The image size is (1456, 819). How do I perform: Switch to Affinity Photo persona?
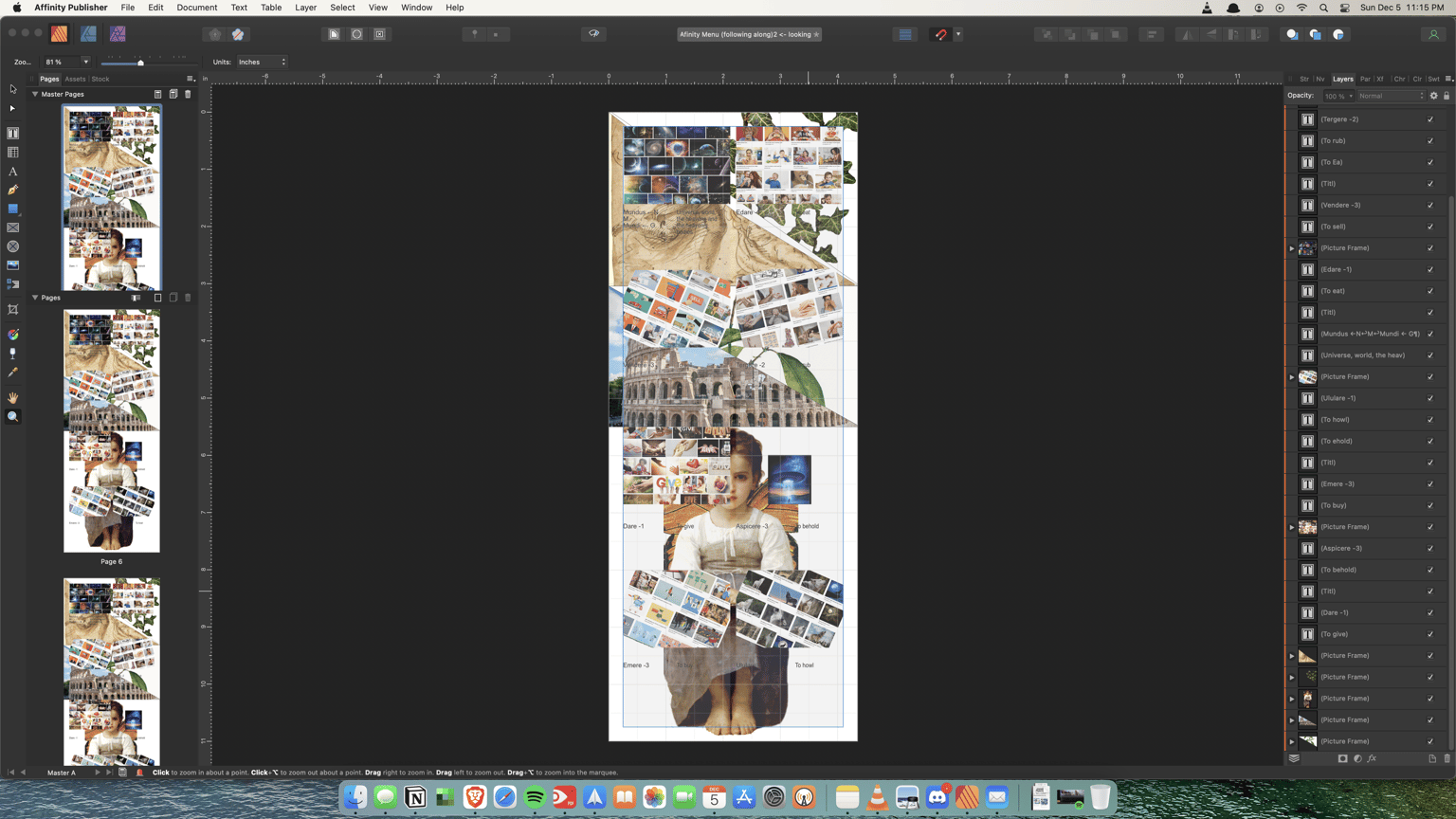pos(118,34)
